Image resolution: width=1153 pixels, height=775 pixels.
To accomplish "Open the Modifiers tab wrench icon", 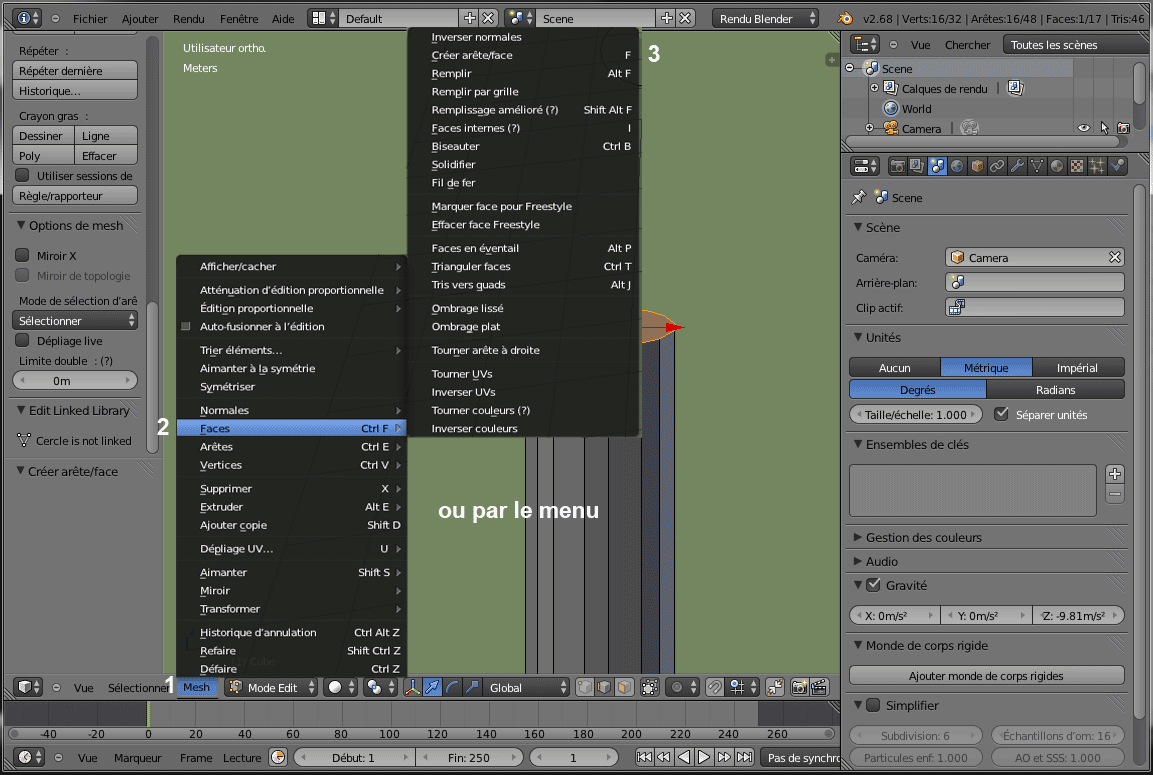I will [1017, 166].
